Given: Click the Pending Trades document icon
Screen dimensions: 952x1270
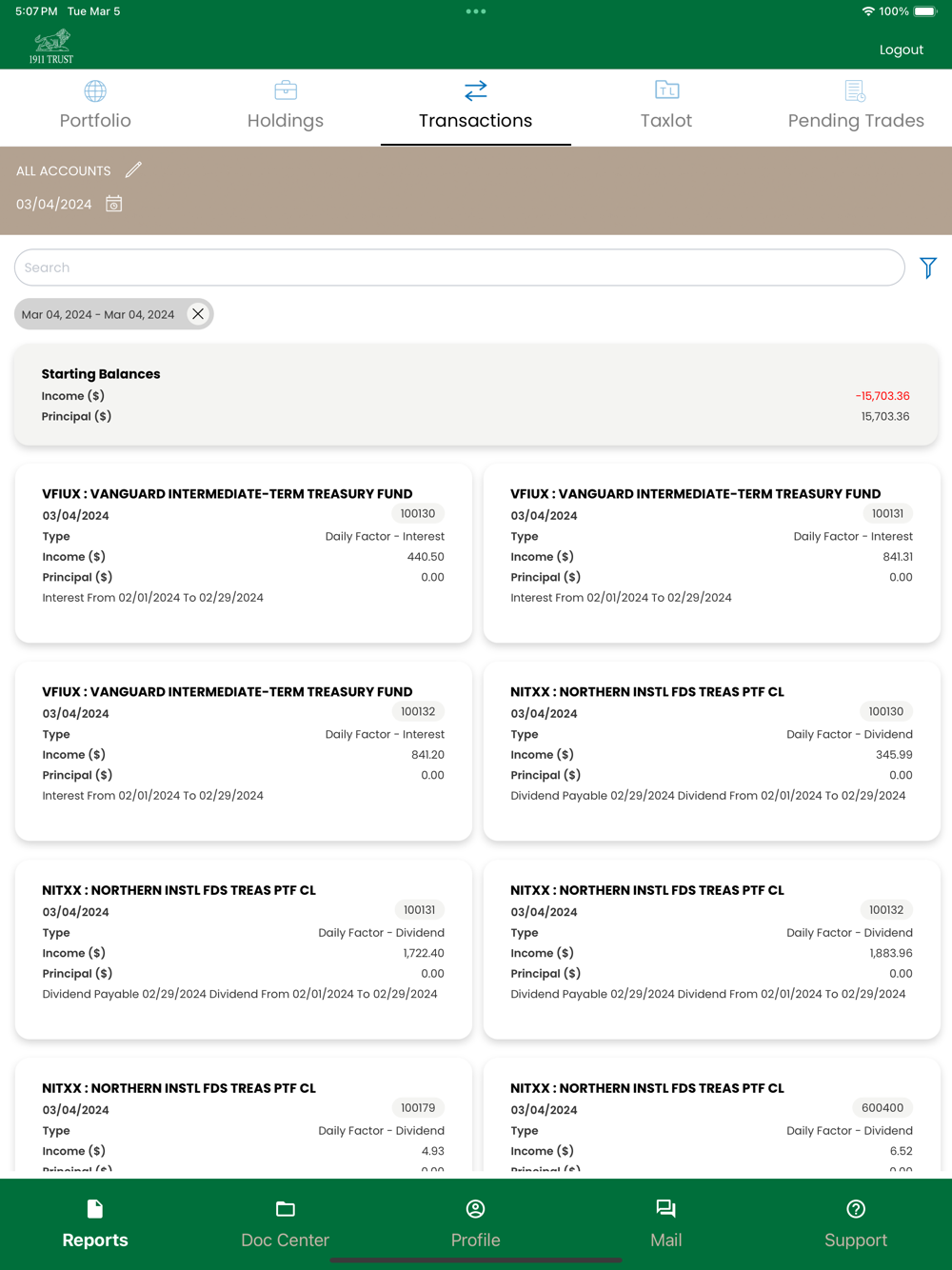Looking at the screenshot, I should pos(855,90).
